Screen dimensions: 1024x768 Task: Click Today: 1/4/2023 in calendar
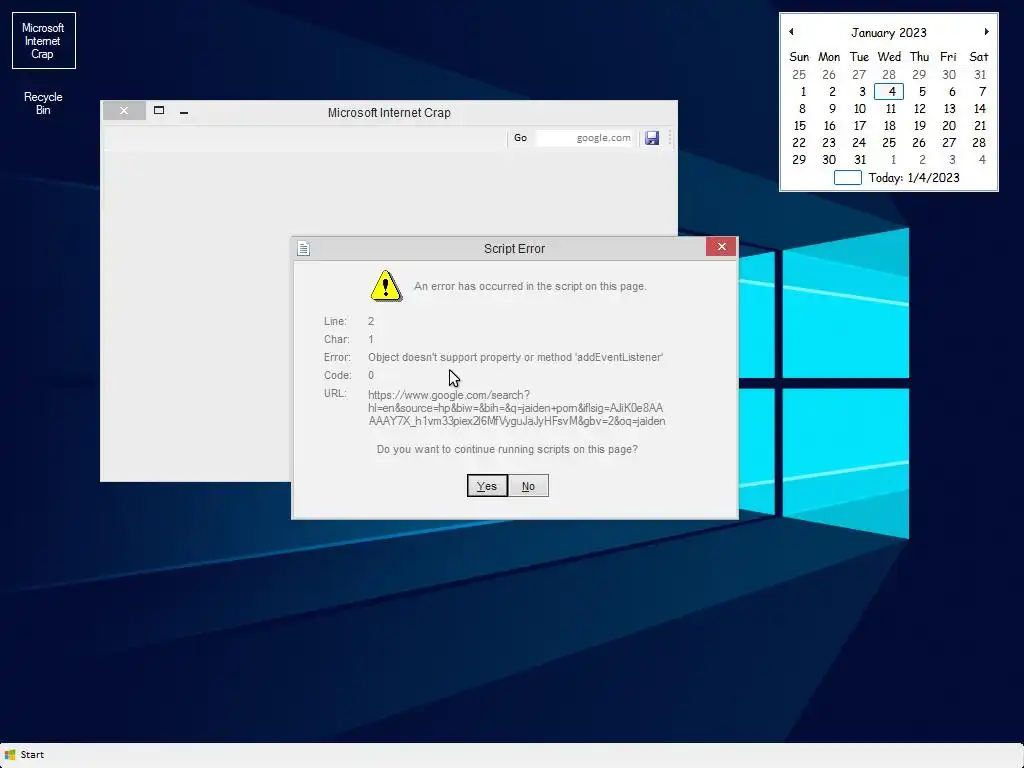(914, 178)
